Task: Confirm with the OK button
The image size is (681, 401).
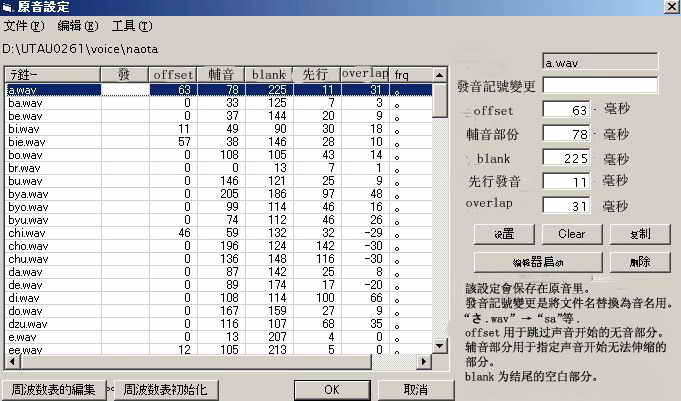Action: pyautogui.click(x=332, y=390)
